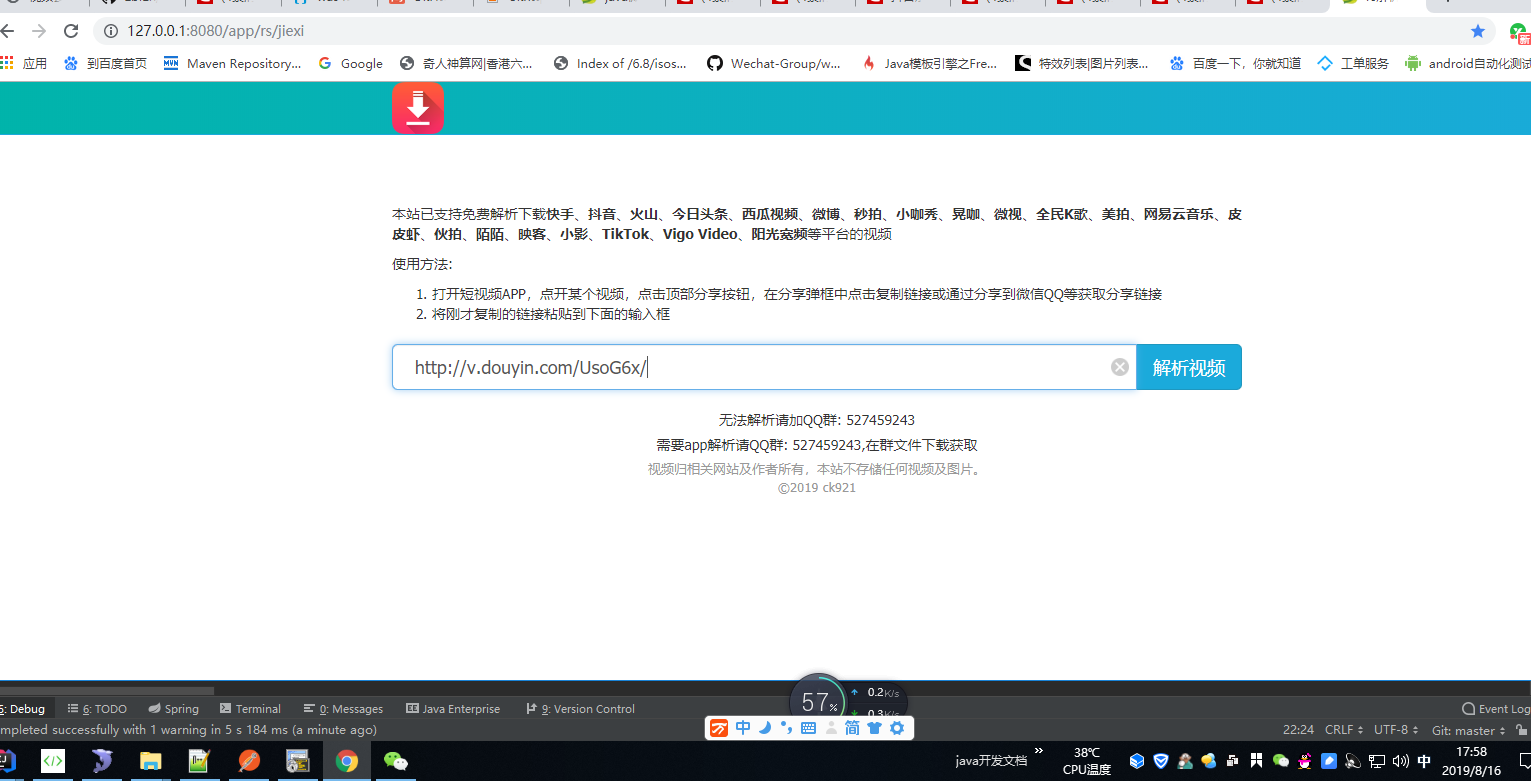Click the red video download logo

click(x=417, y=107)
